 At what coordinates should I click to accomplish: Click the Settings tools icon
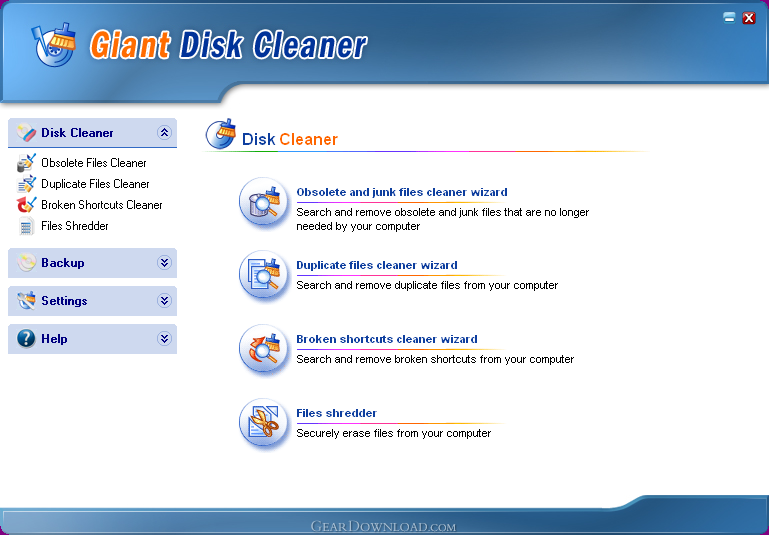click(x=26, y=300)
